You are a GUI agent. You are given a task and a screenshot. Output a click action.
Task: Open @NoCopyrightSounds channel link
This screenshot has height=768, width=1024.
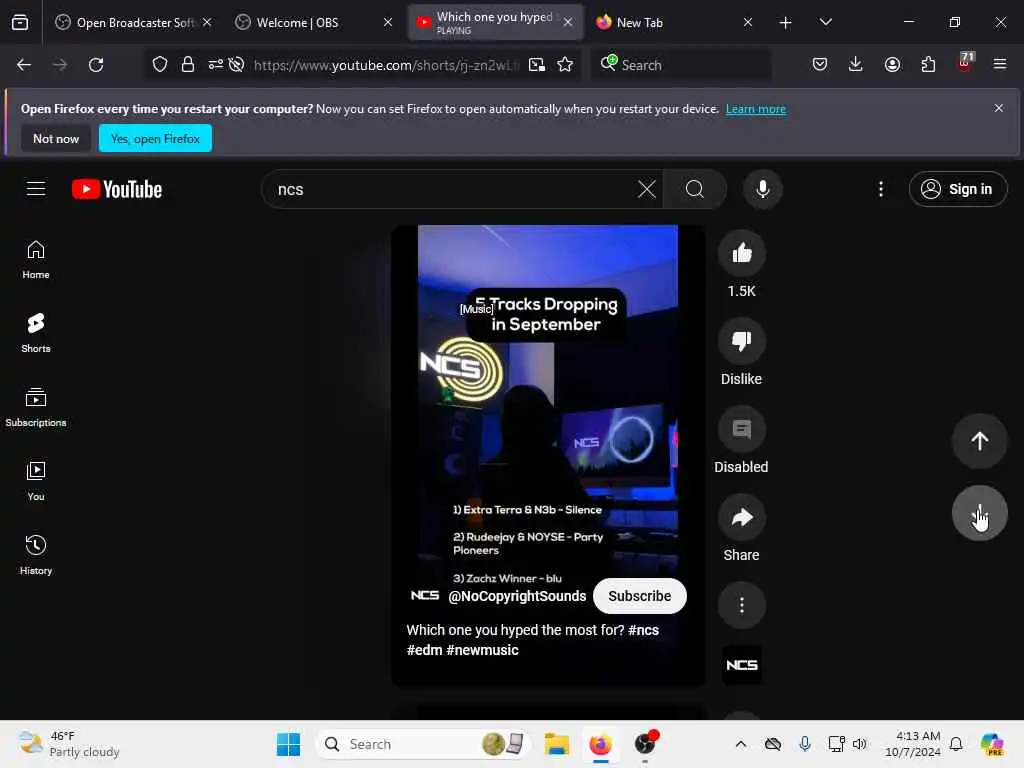(x=517, y=596)
